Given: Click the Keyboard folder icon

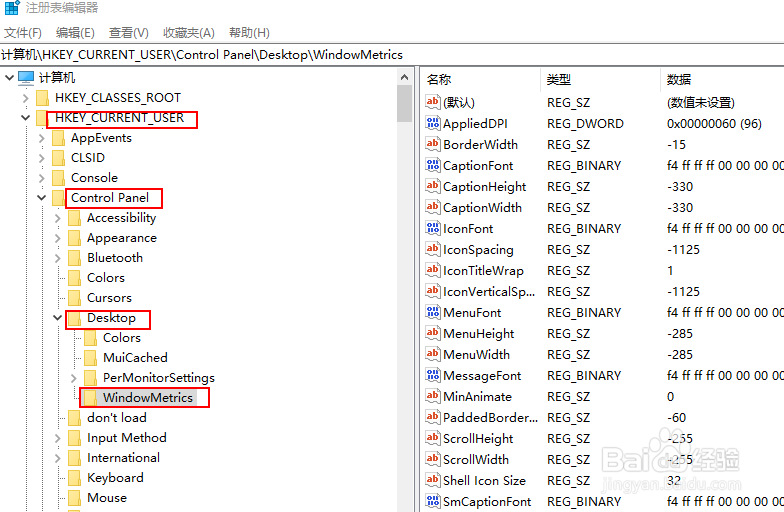Looking at the screenshot, I should point(74,478).
